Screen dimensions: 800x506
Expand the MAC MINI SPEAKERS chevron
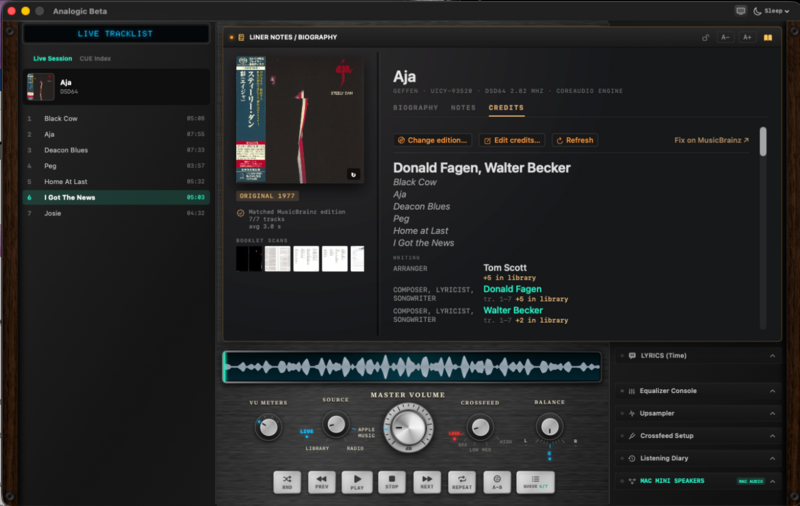coord(772,481)
